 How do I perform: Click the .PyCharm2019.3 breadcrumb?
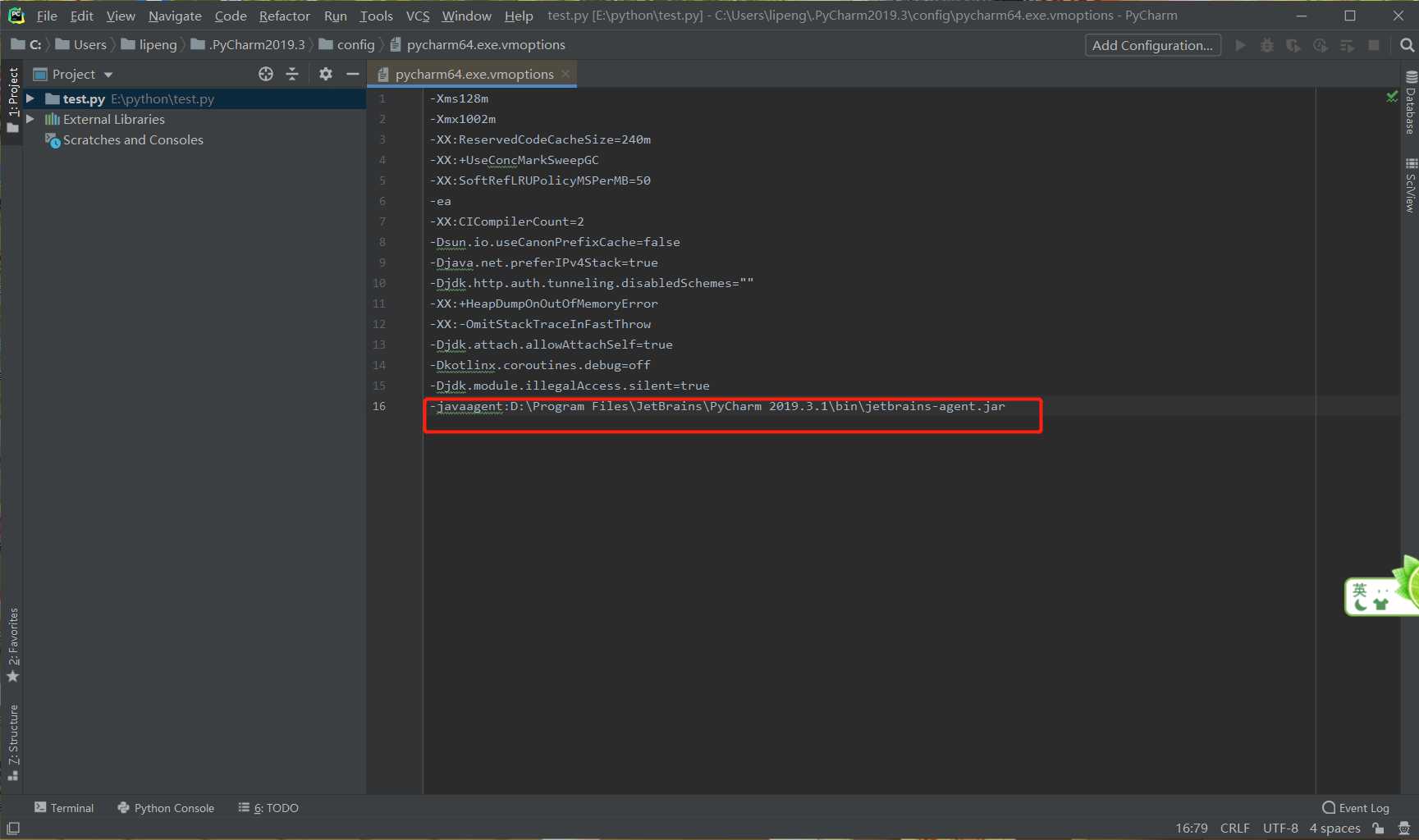click(248, 44)
